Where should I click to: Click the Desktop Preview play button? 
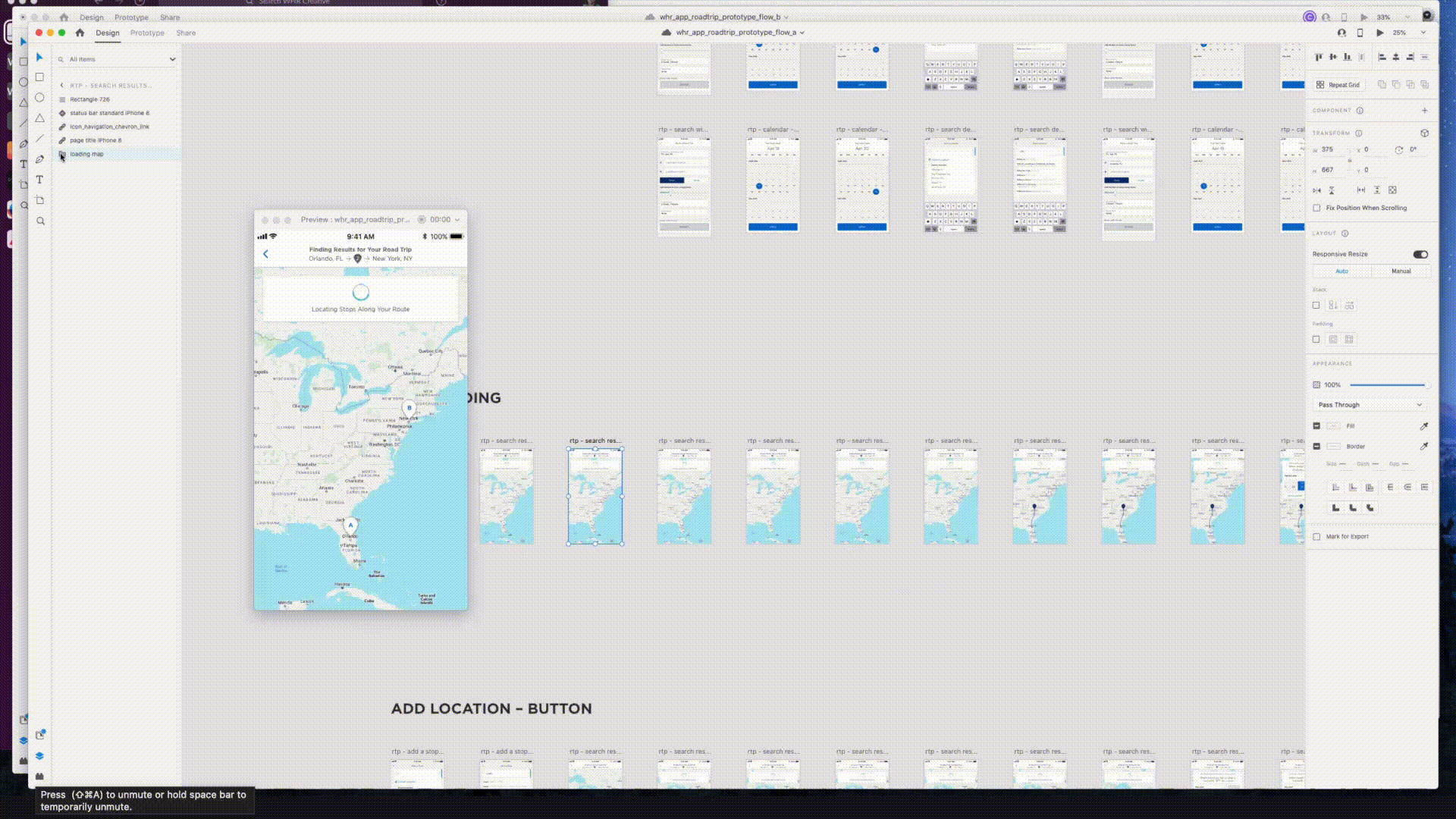point(1380,33)
